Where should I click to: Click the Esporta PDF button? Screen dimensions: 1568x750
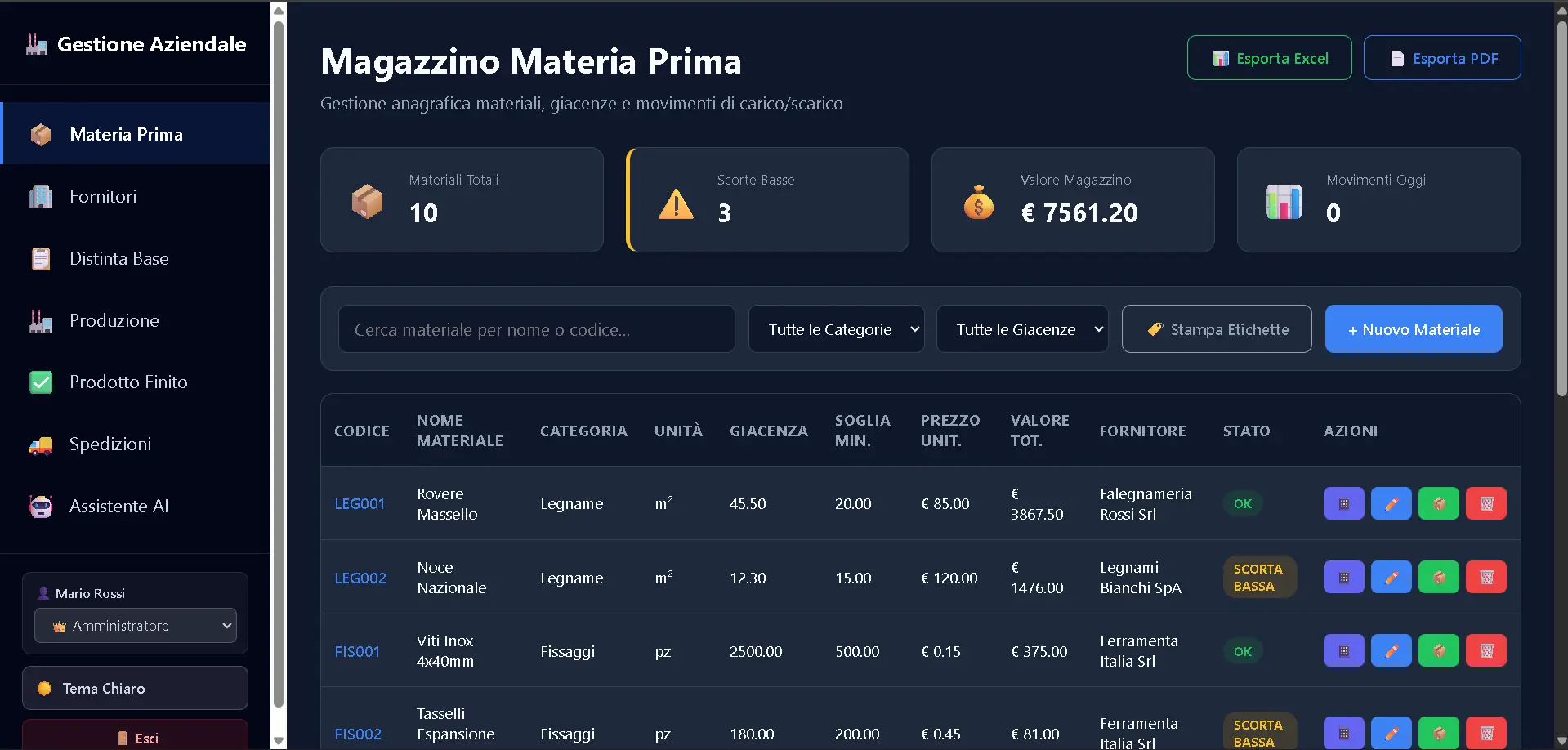[x=1442, y=58]
